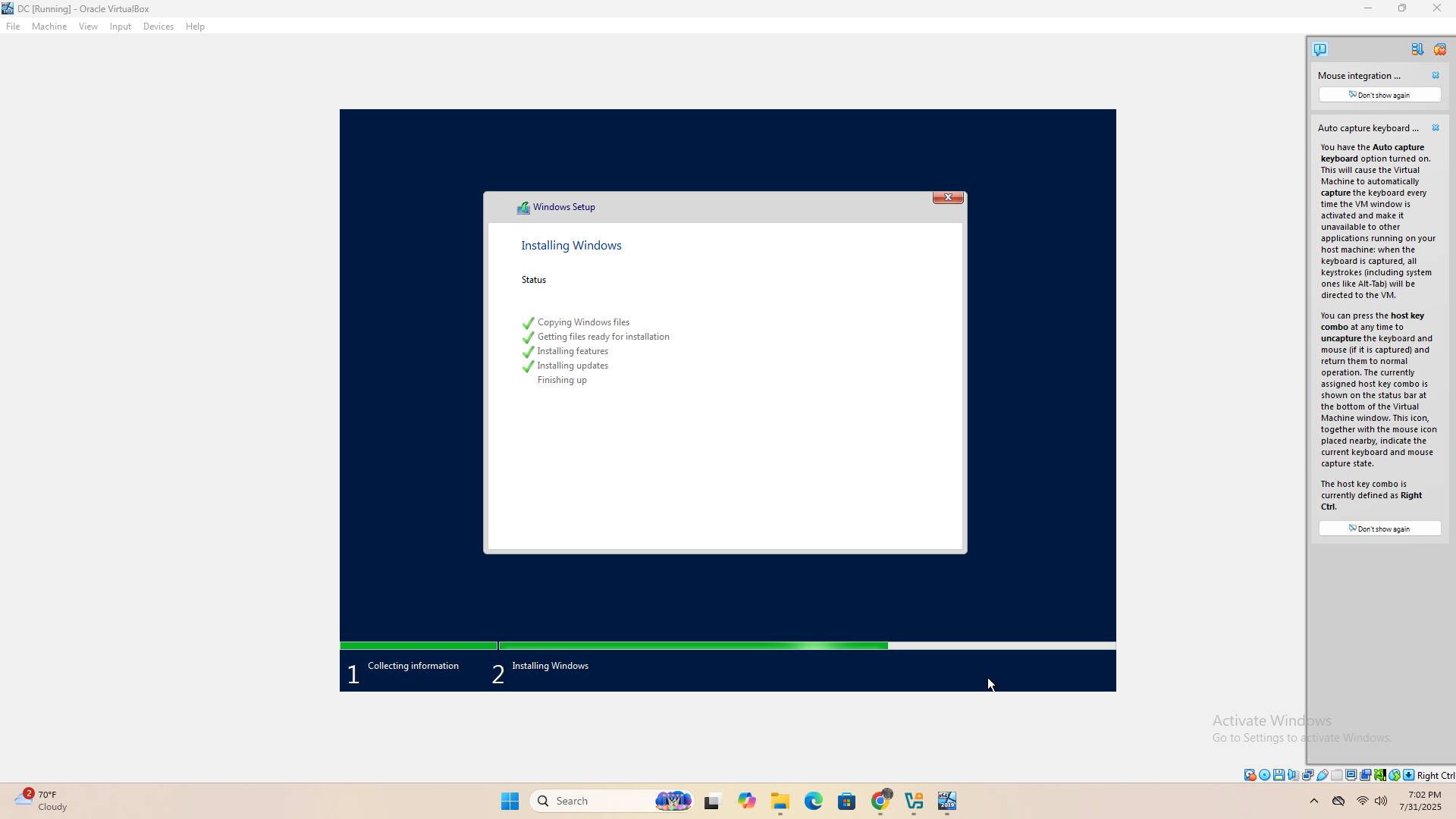
Task: Open the Machine menu
Action: 49,27
